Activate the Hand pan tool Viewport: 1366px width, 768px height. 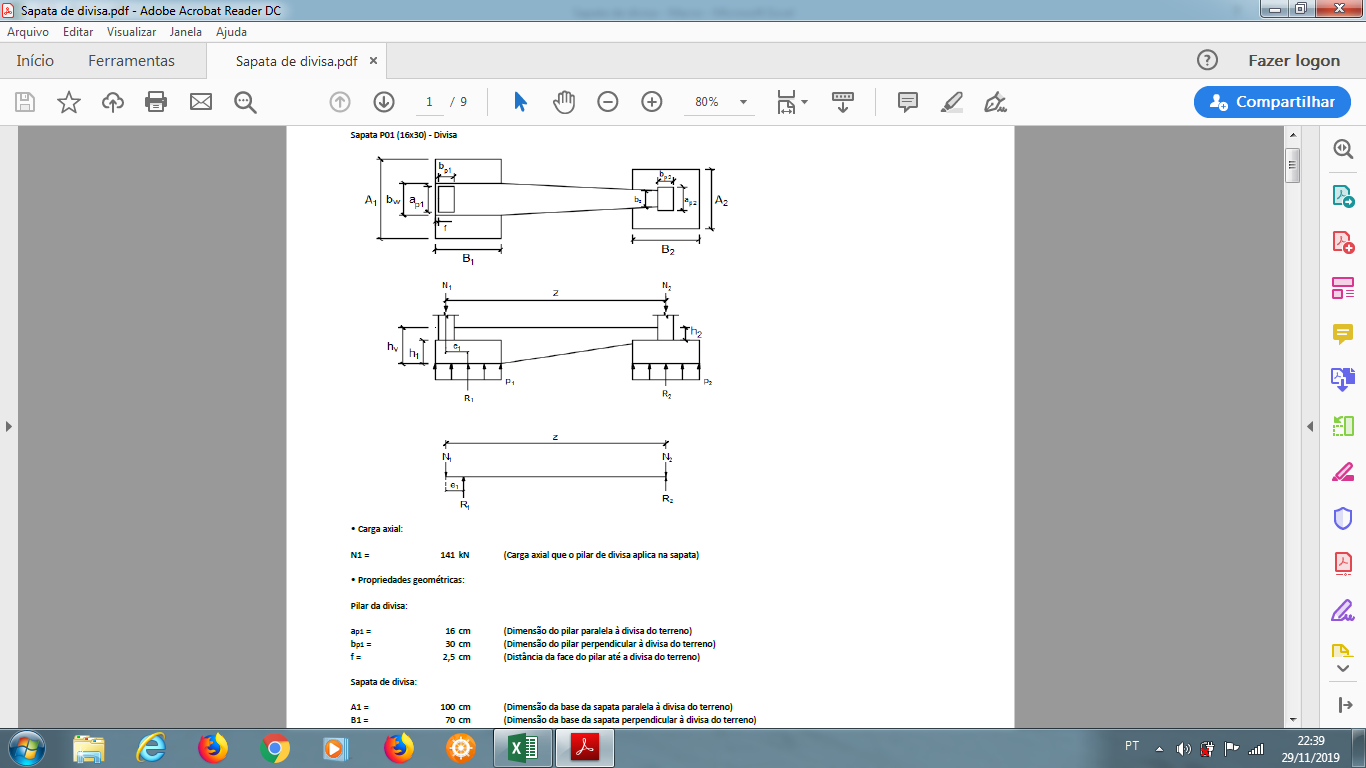564,102
